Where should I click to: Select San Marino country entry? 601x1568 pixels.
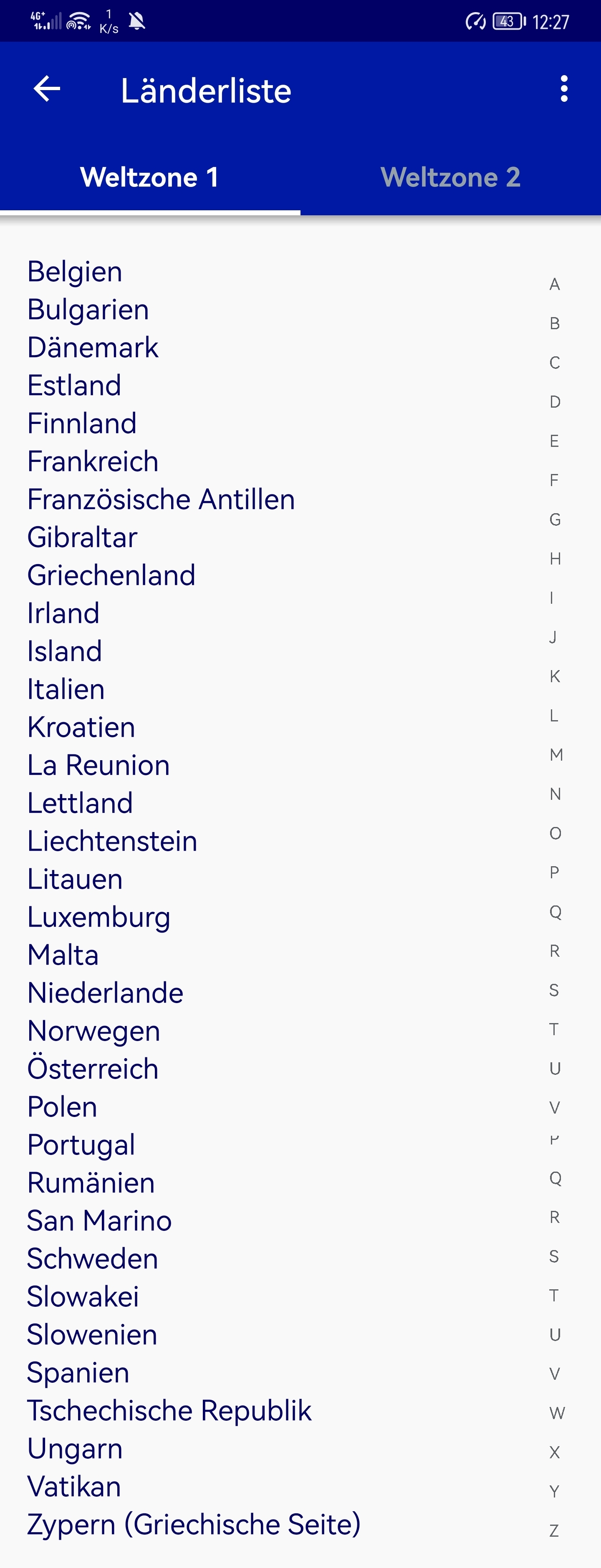pos(99,1220)
